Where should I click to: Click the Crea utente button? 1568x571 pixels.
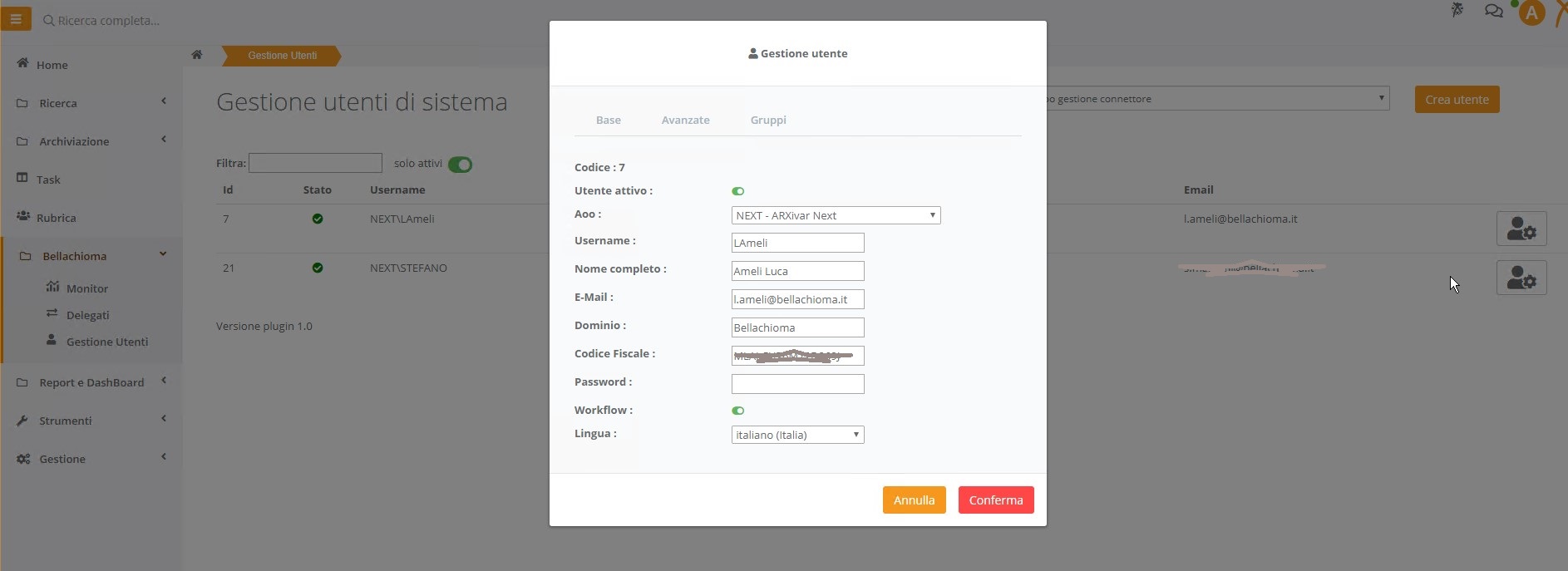1457,99
